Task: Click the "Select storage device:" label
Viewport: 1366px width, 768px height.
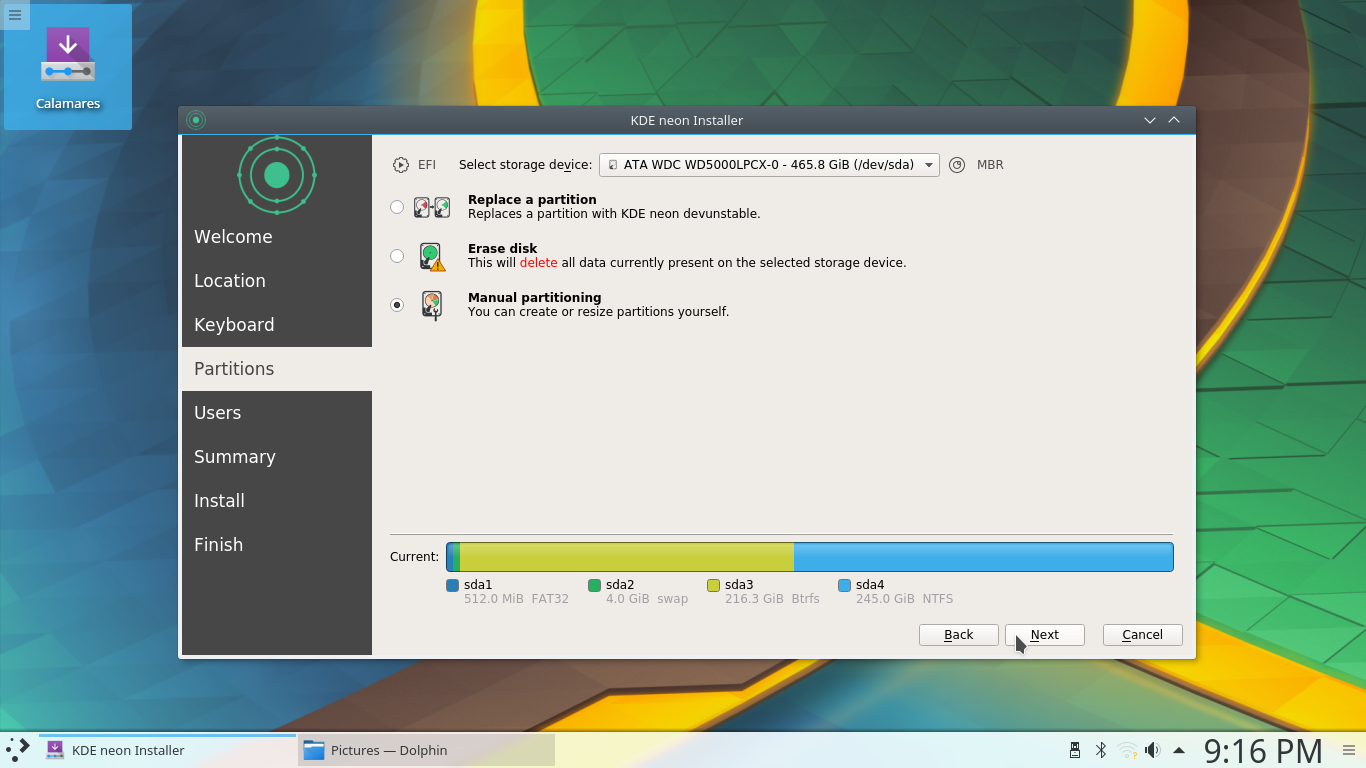Action: click(525, 165)
